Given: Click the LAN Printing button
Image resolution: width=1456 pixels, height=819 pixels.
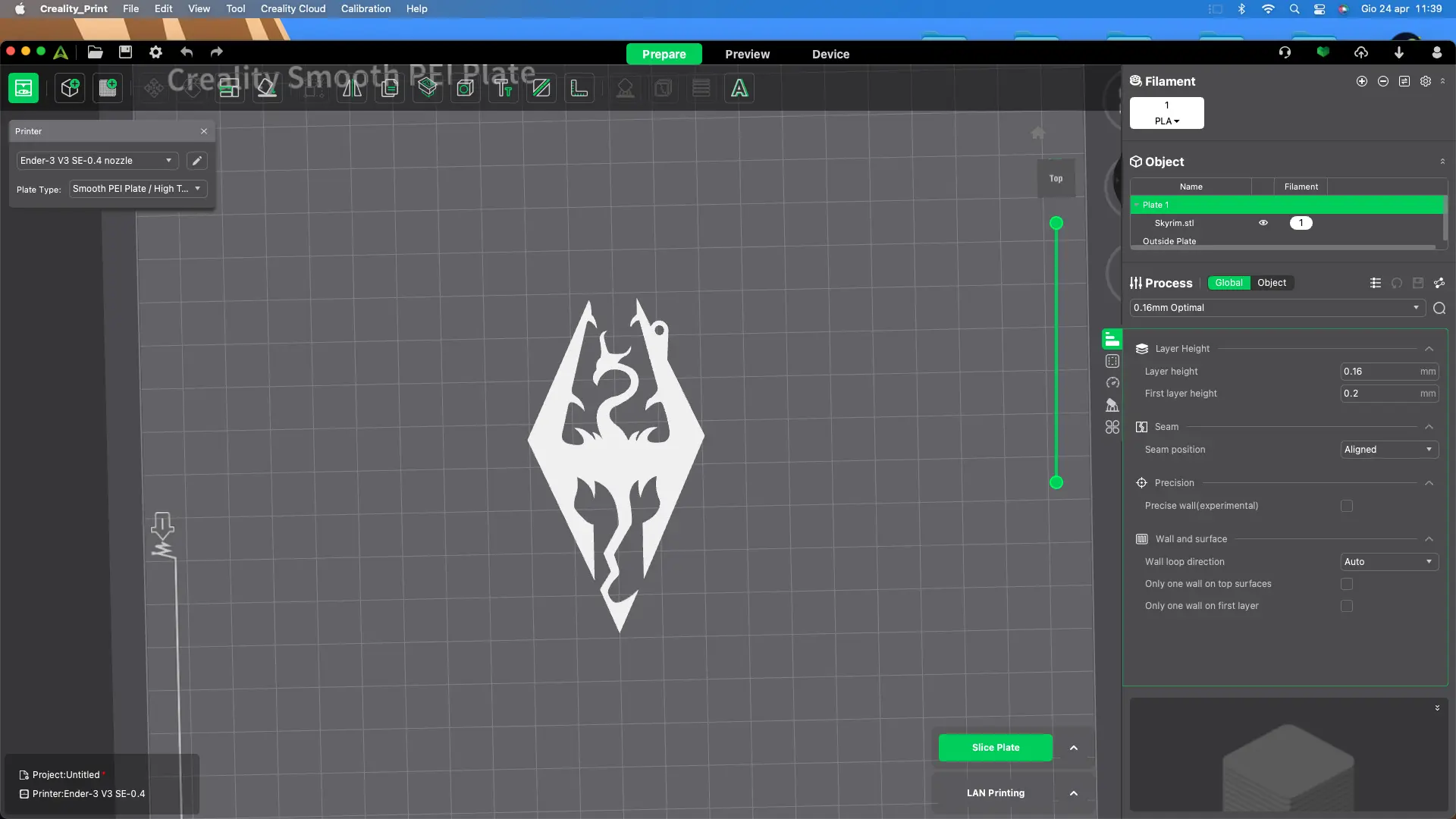Looking at the screenshot, I should click(995, 793).
